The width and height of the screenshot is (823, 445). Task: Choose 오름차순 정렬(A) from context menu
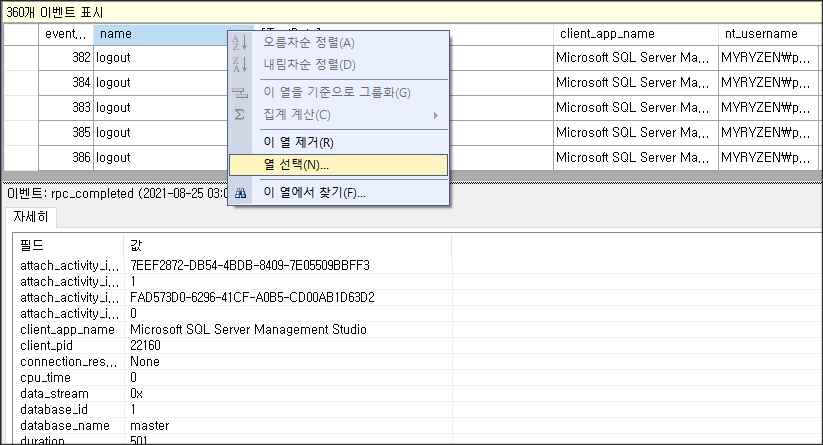pyautogui.click(x=339, y=43)
